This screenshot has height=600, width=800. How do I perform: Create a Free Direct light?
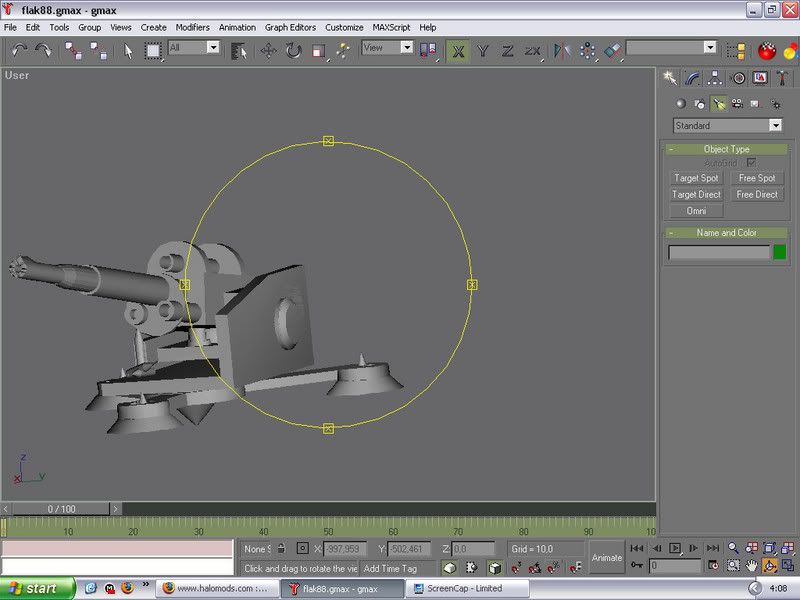[757, 194]
